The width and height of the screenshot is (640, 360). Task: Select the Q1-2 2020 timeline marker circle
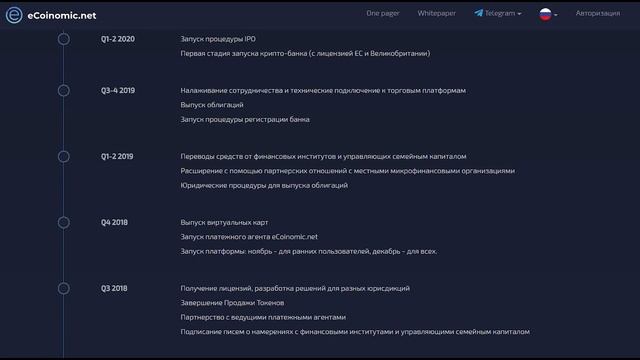63,39
